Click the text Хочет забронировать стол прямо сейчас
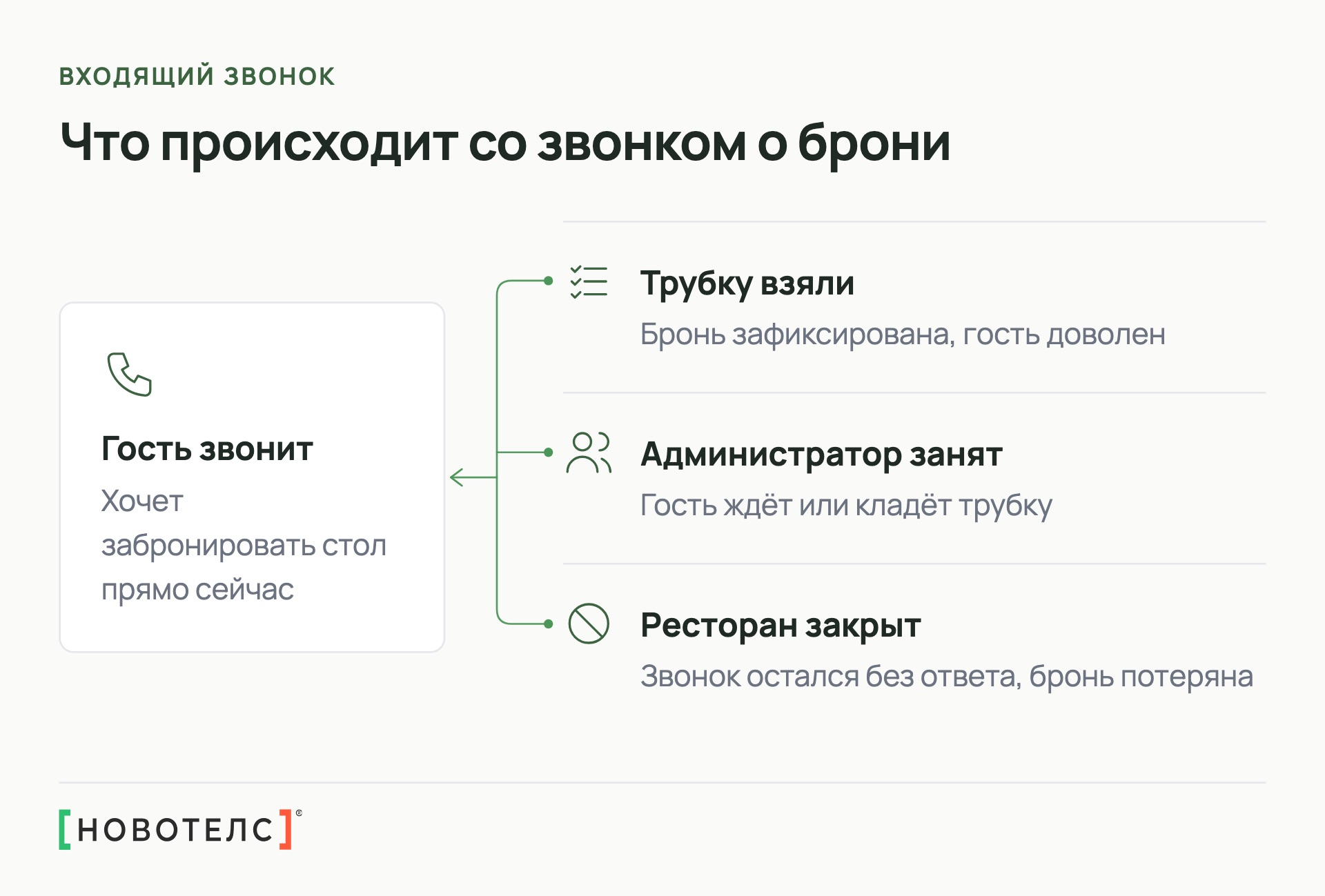 (x=244, y=545)
